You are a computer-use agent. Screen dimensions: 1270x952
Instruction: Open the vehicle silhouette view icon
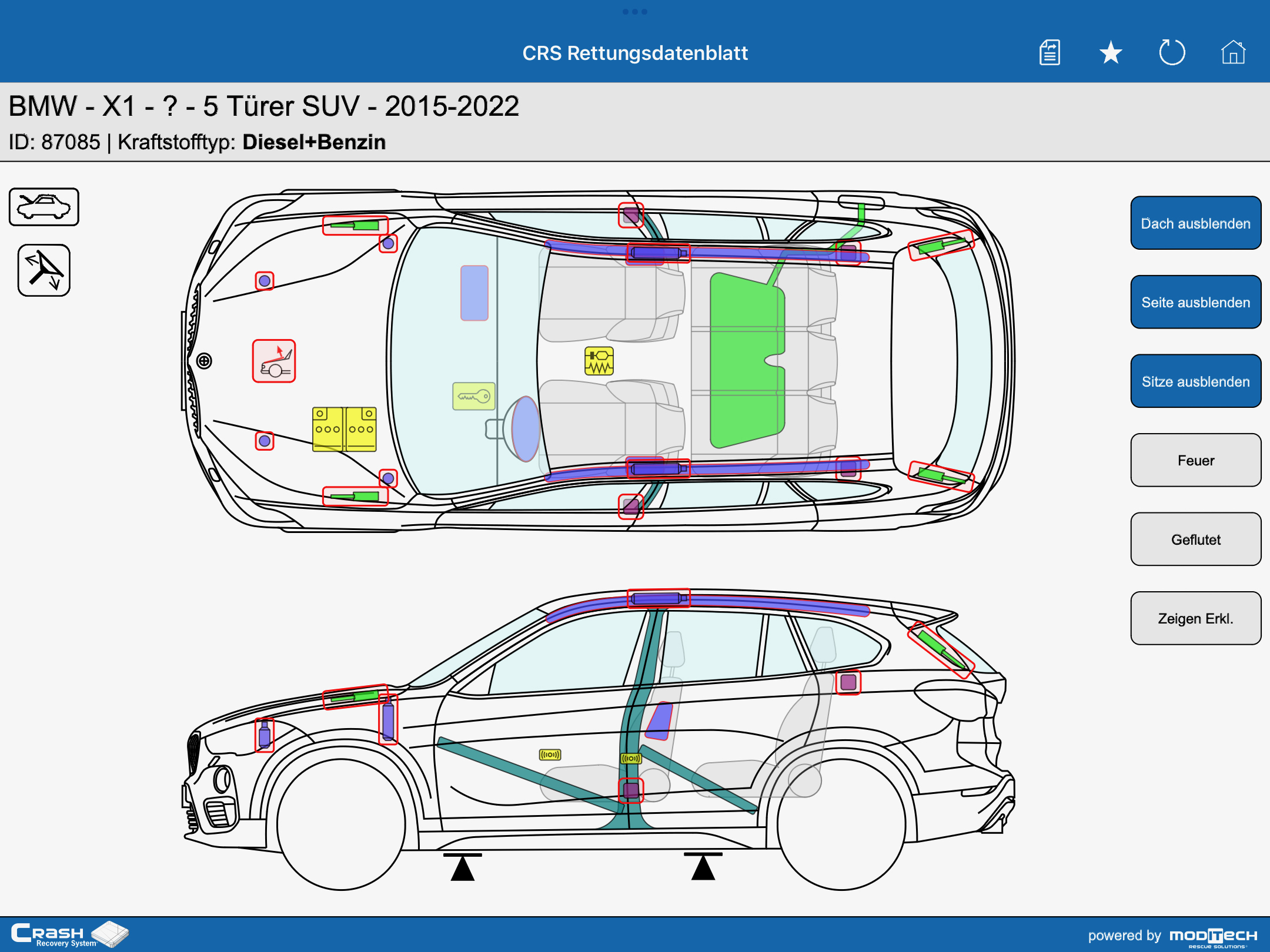44,207
